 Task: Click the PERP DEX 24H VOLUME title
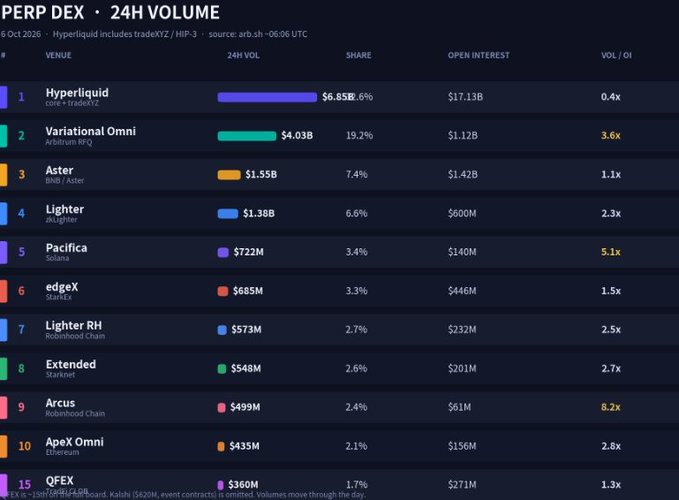click(x=110, y=13)
